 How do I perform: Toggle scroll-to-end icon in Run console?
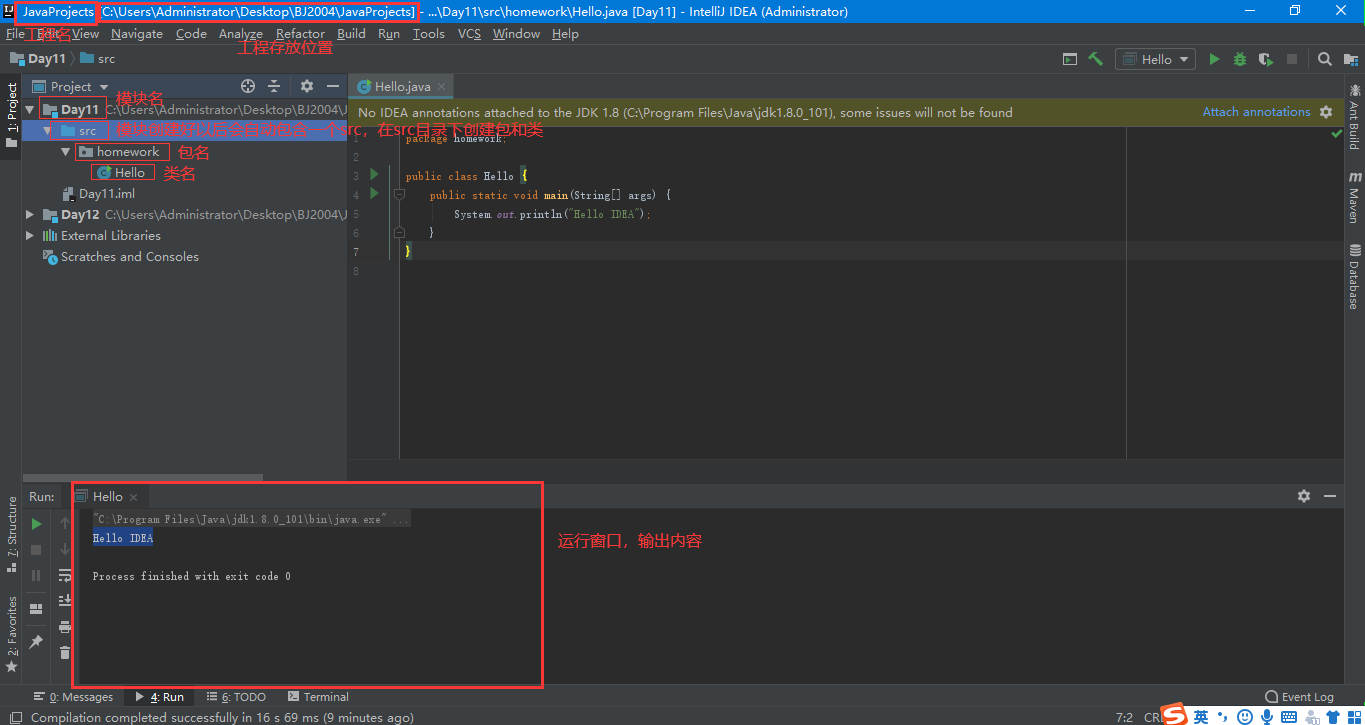[65, 601]
